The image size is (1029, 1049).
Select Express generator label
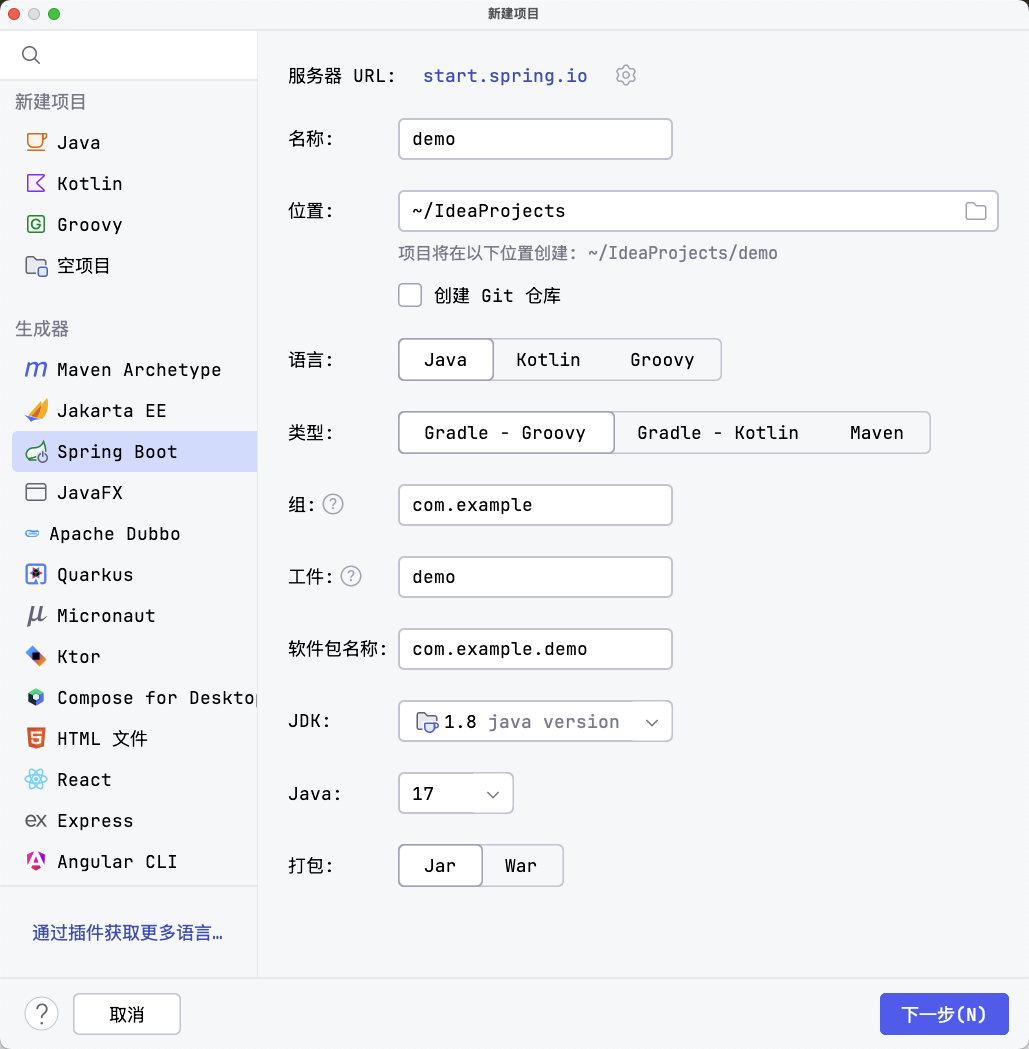95,820
